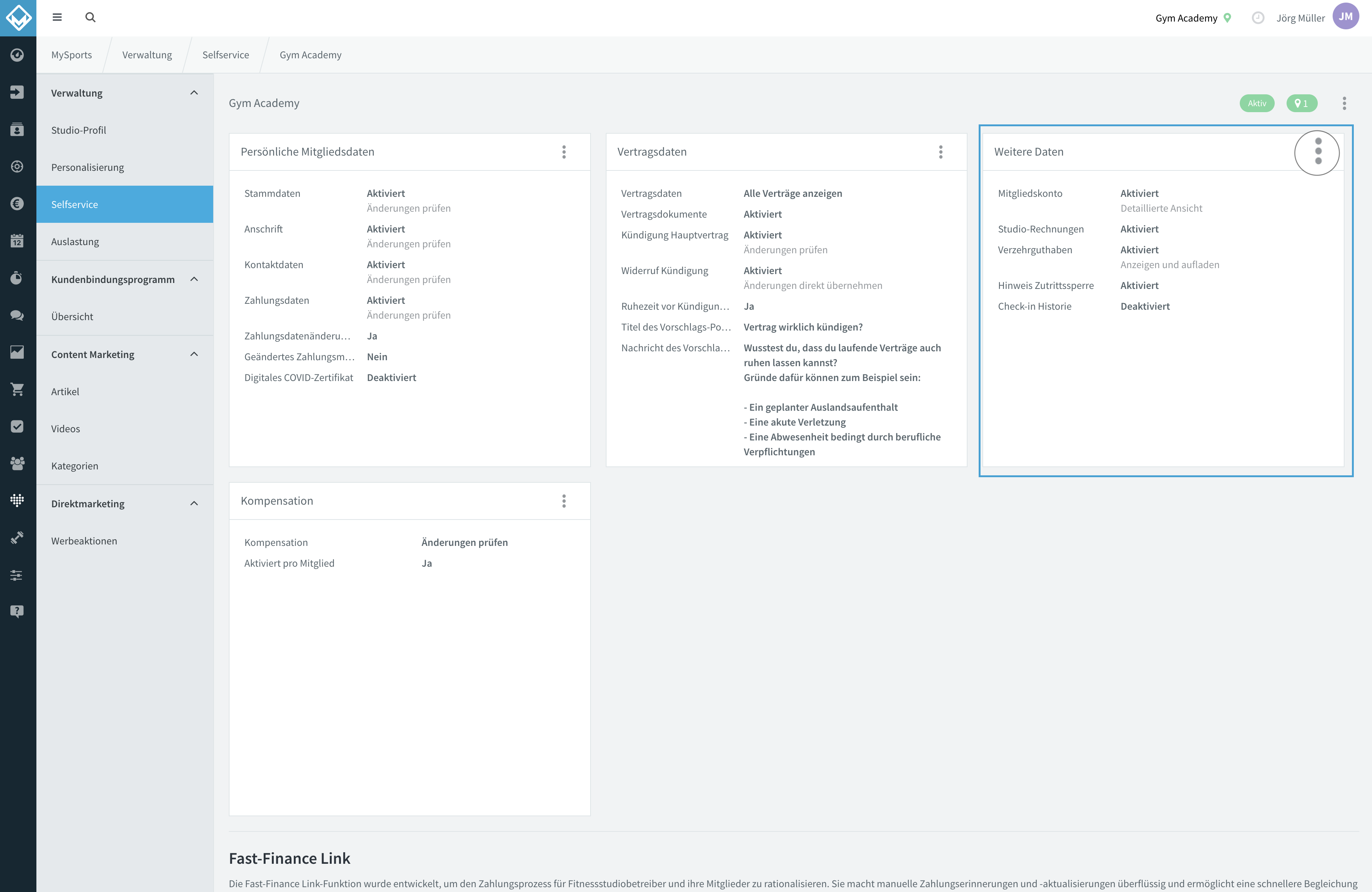Open Vertragsdaten three-dot menu
The image size is (1372, 892).
point(941,152)
